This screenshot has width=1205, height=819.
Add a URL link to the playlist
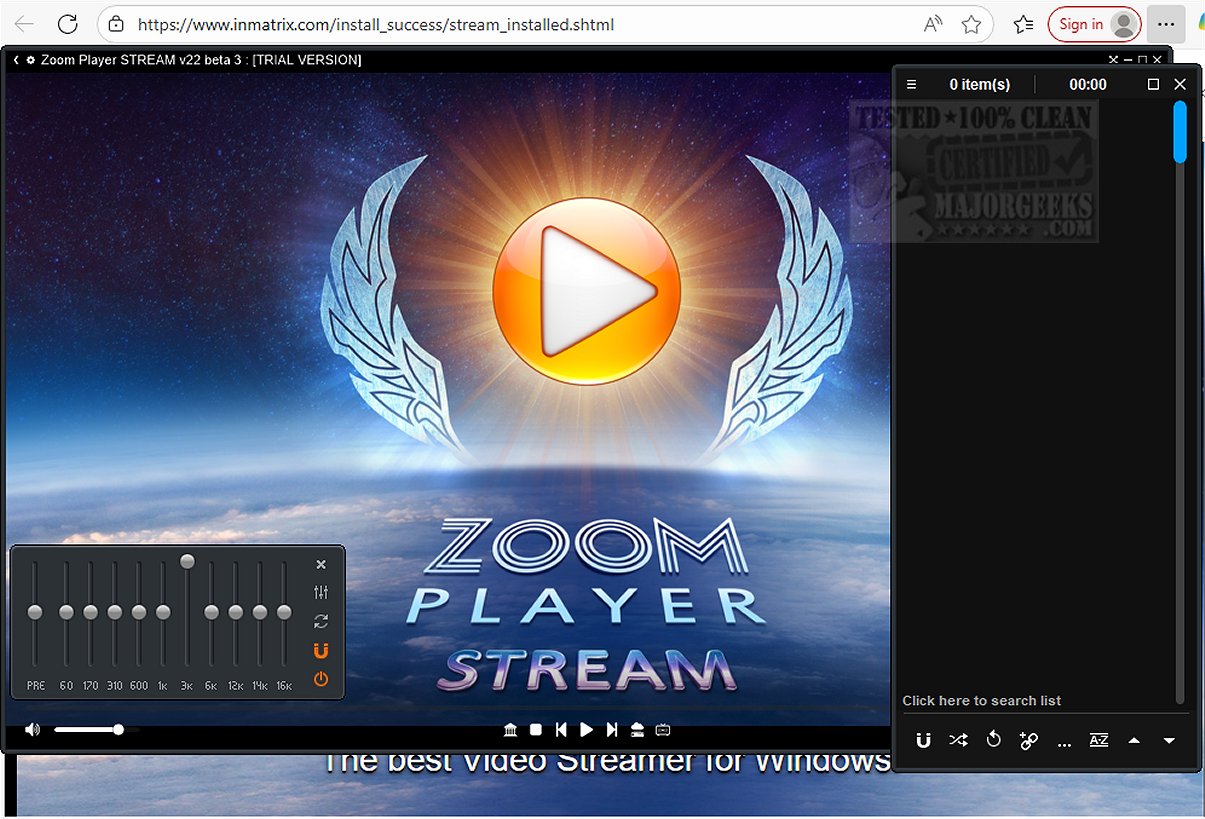tap(1028, 741)
